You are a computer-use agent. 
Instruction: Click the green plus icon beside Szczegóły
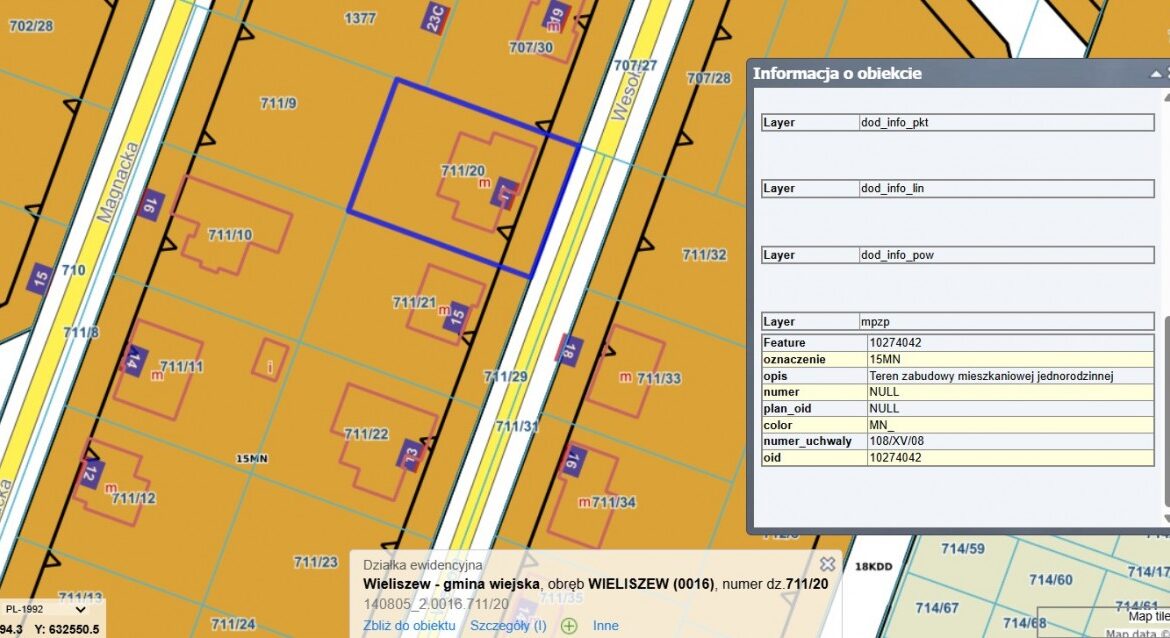[569, 626]
